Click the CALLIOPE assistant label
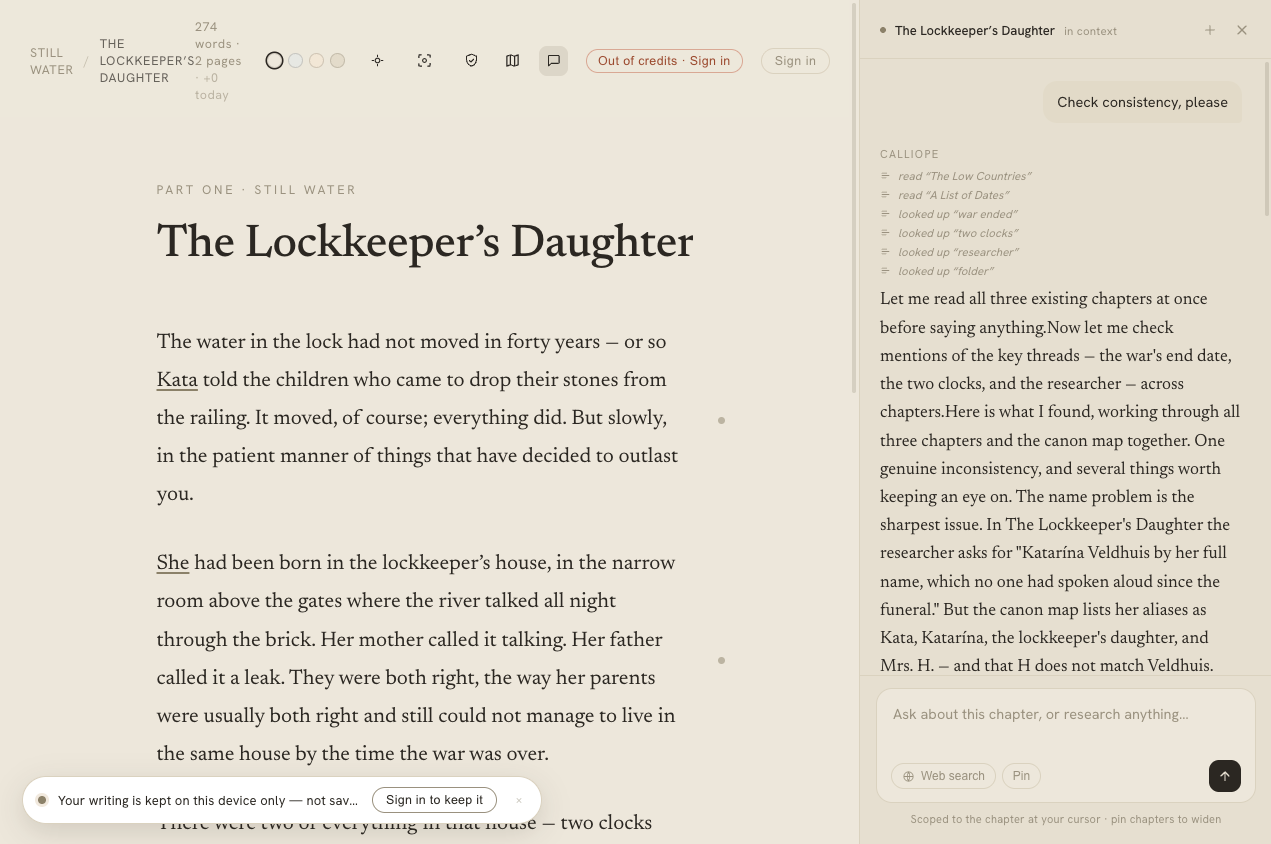 pos(909,154)
